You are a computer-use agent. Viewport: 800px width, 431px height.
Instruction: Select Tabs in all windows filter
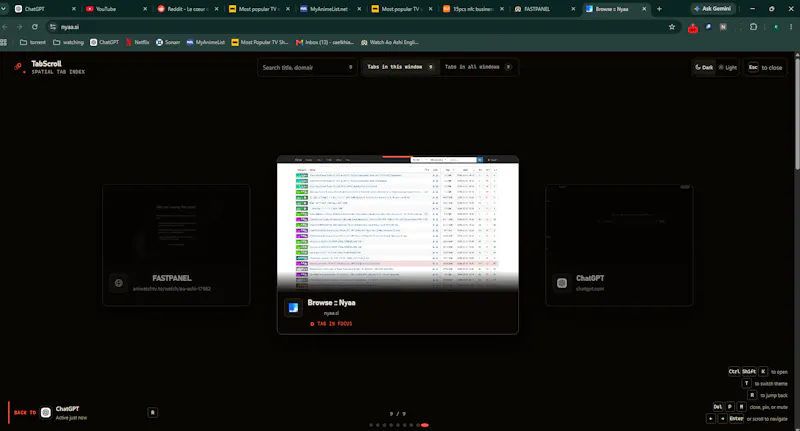[478, 67]
